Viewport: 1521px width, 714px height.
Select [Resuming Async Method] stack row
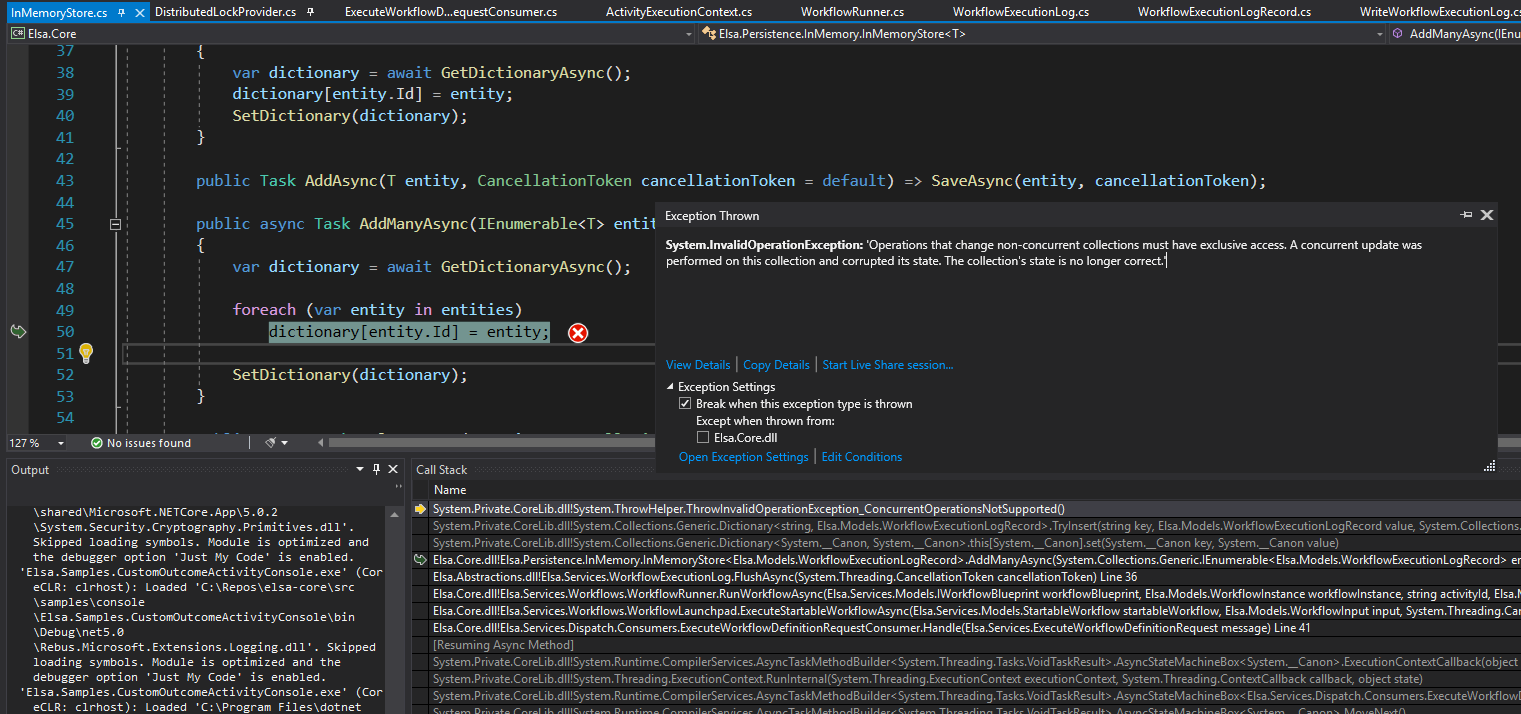pos(503,645)
